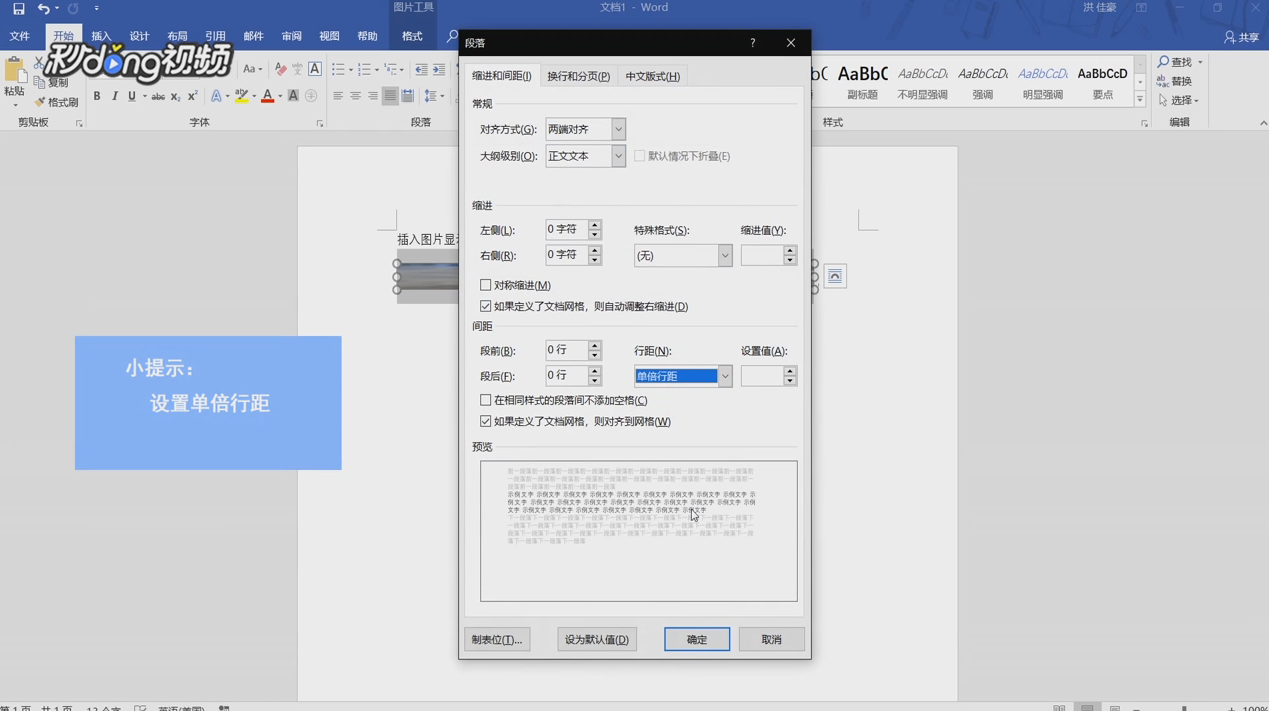
Task: Click the Character Border icon
Action: click(x=315, y=69)
